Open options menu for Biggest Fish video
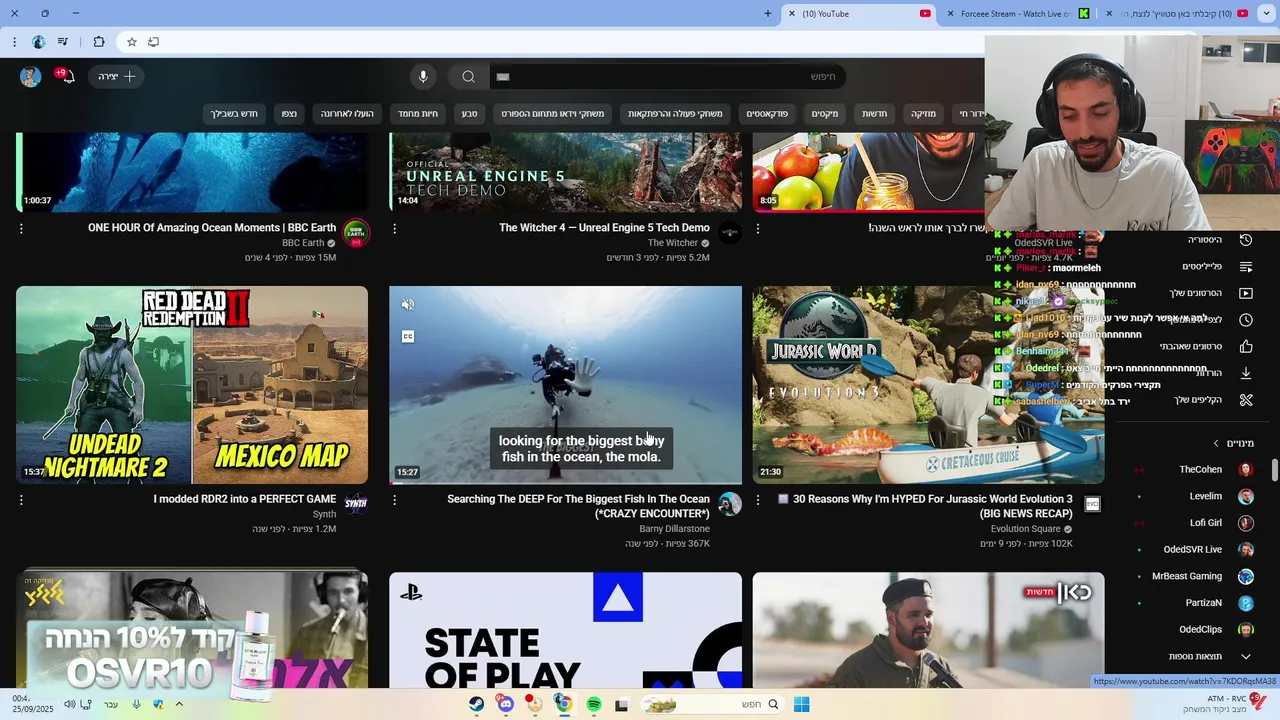This screenshot has width=1280, height=720. click(x=394, y=500)
